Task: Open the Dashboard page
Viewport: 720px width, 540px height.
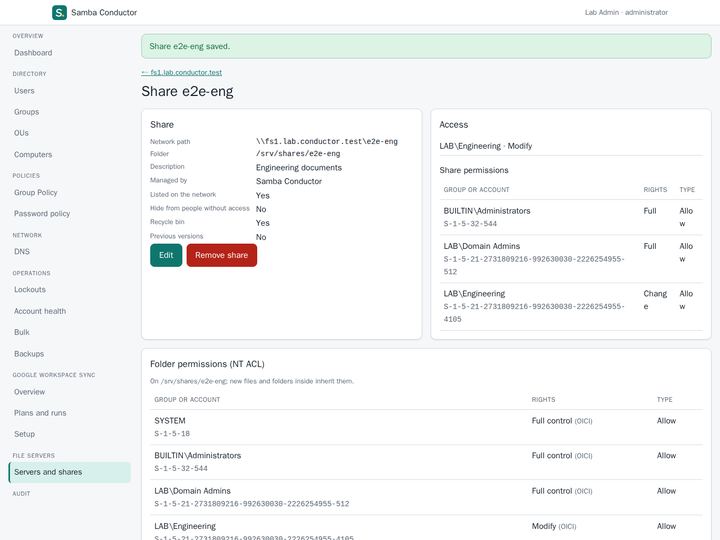Action: pos(33,53)
